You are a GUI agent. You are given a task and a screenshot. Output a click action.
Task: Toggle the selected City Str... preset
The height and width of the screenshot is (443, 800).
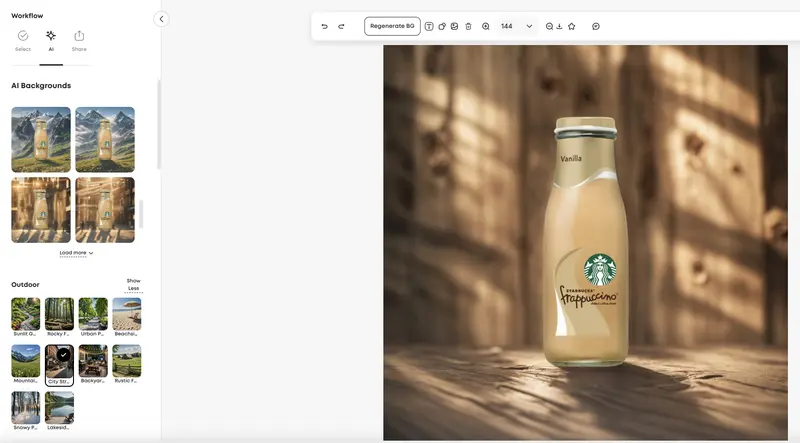tap(59, 364)
